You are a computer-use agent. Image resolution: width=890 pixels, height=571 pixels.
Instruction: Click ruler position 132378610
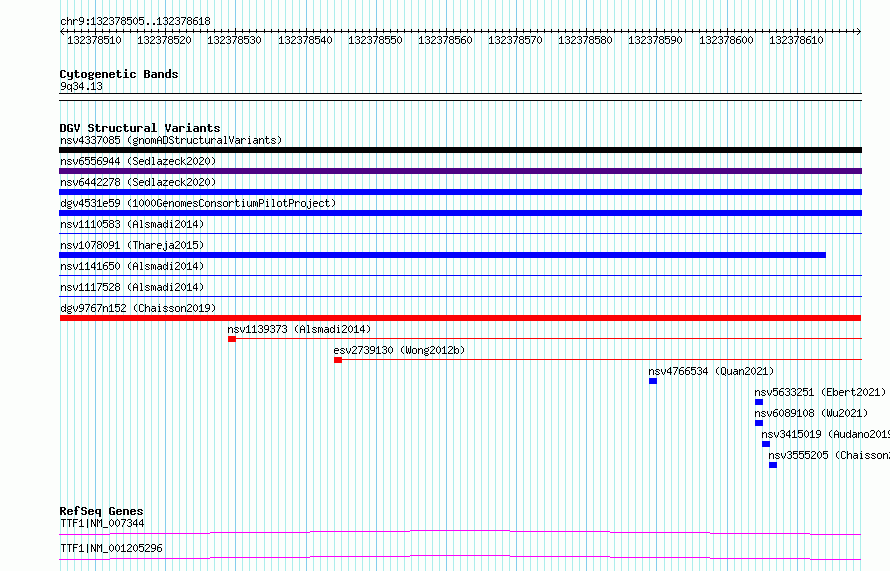(796, 40)
